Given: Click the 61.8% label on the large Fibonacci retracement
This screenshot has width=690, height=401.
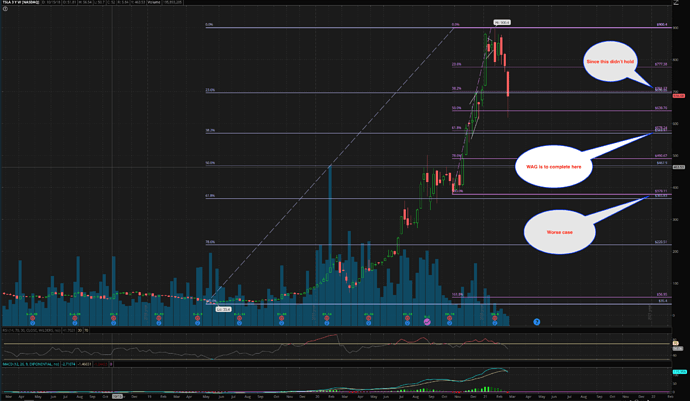Looking at the screenshot, I should pos(210,196).
